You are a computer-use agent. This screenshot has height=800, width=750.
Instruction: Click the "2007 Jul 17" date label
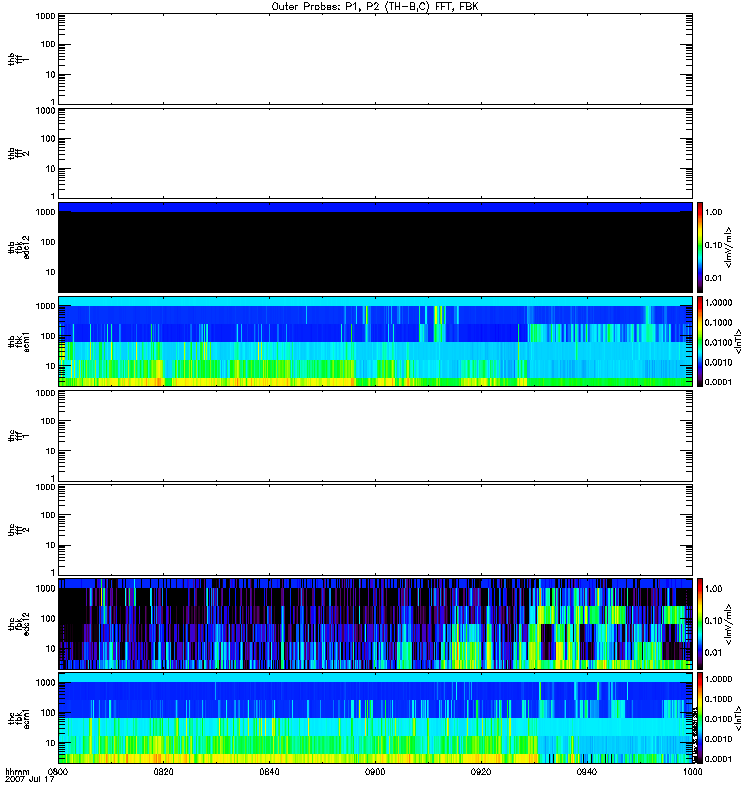[30, 779]
